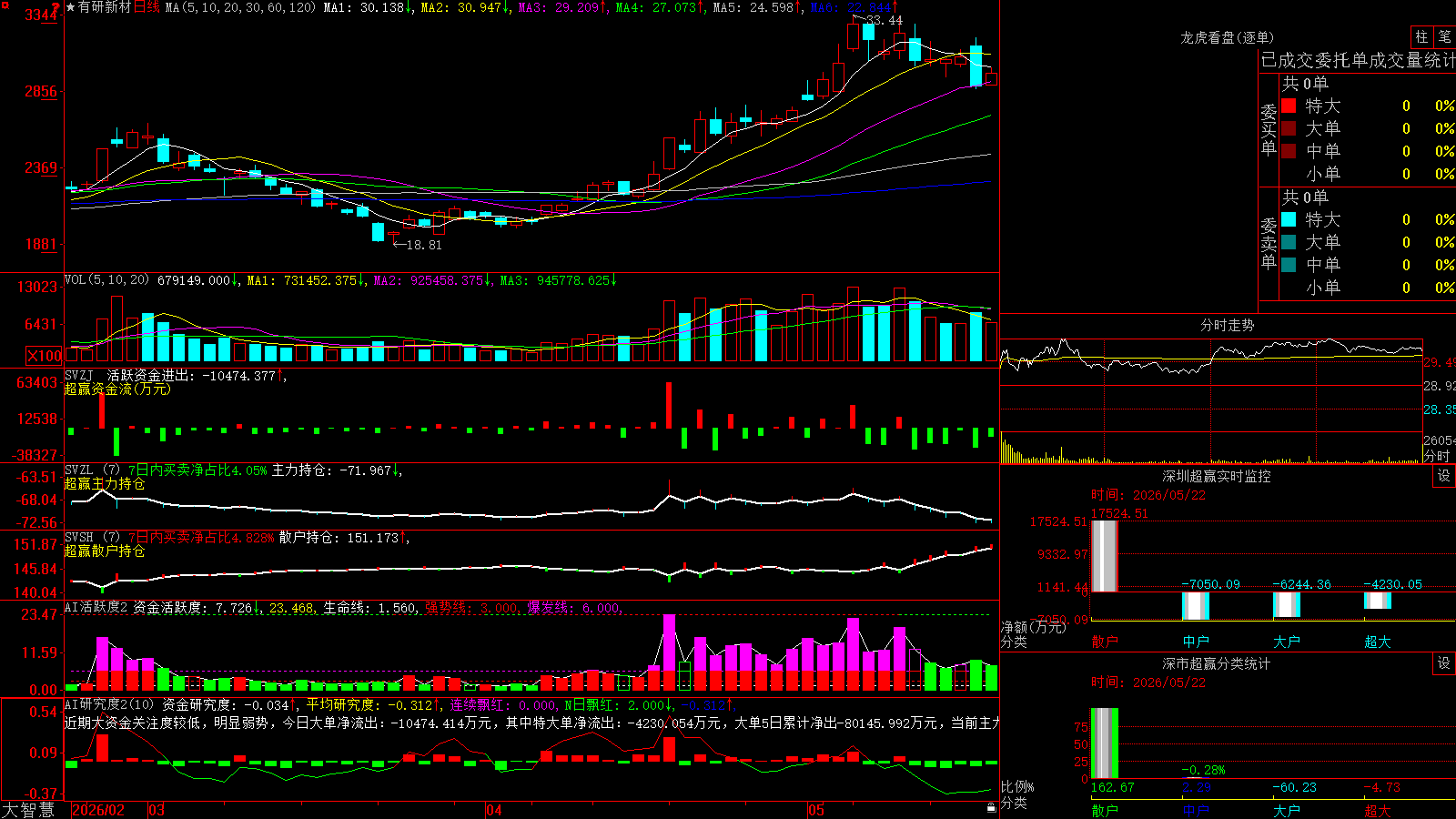Viewport: 1456px width, 819px height.
Task: Open 设 settings for 深圳超赢实时监控
Action: click(x=1444, y=476)
